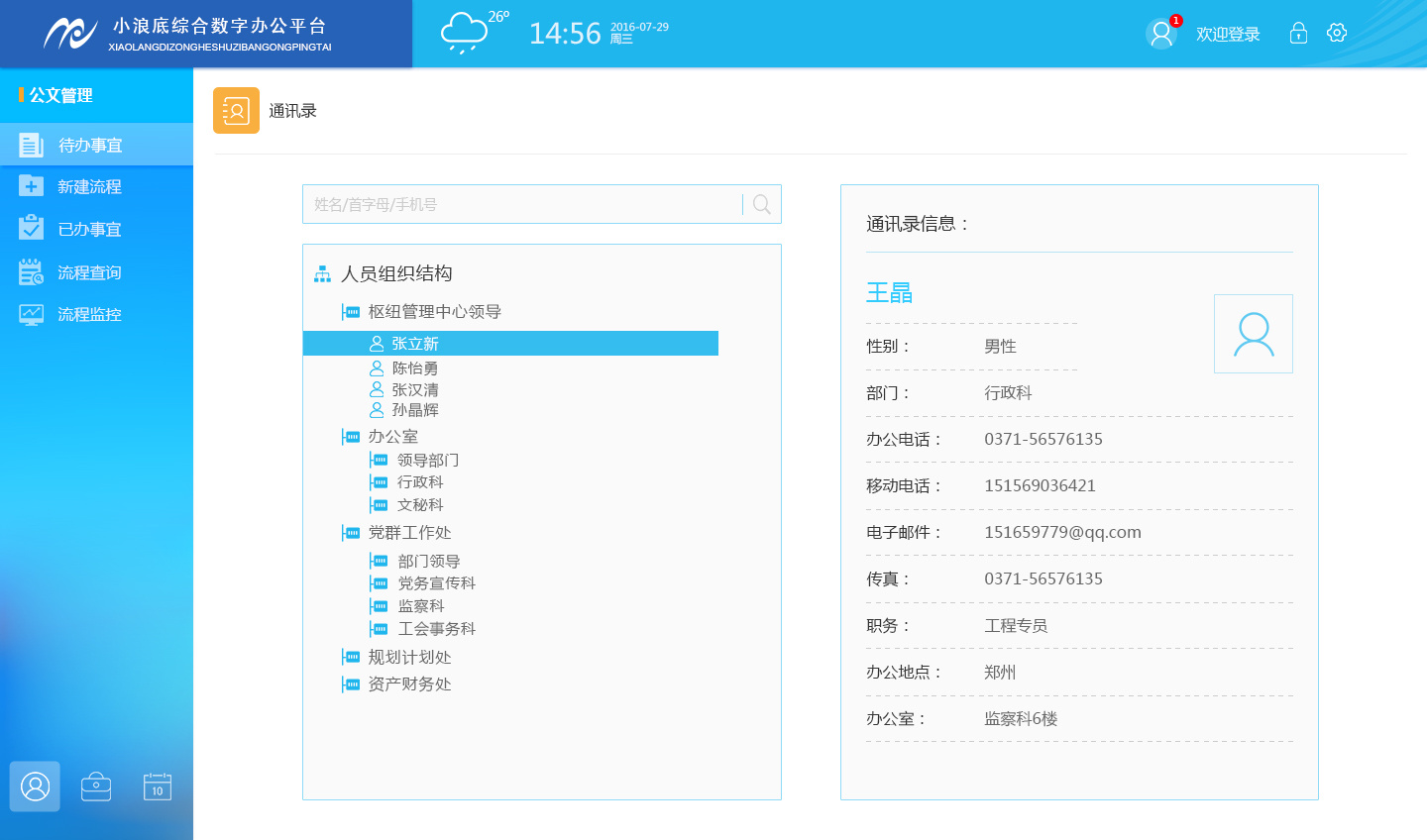The width and height of the screenshot is (1427, 840).
Task: Open the briefcase icon at sidebar bottom
Action: (96, 787)
